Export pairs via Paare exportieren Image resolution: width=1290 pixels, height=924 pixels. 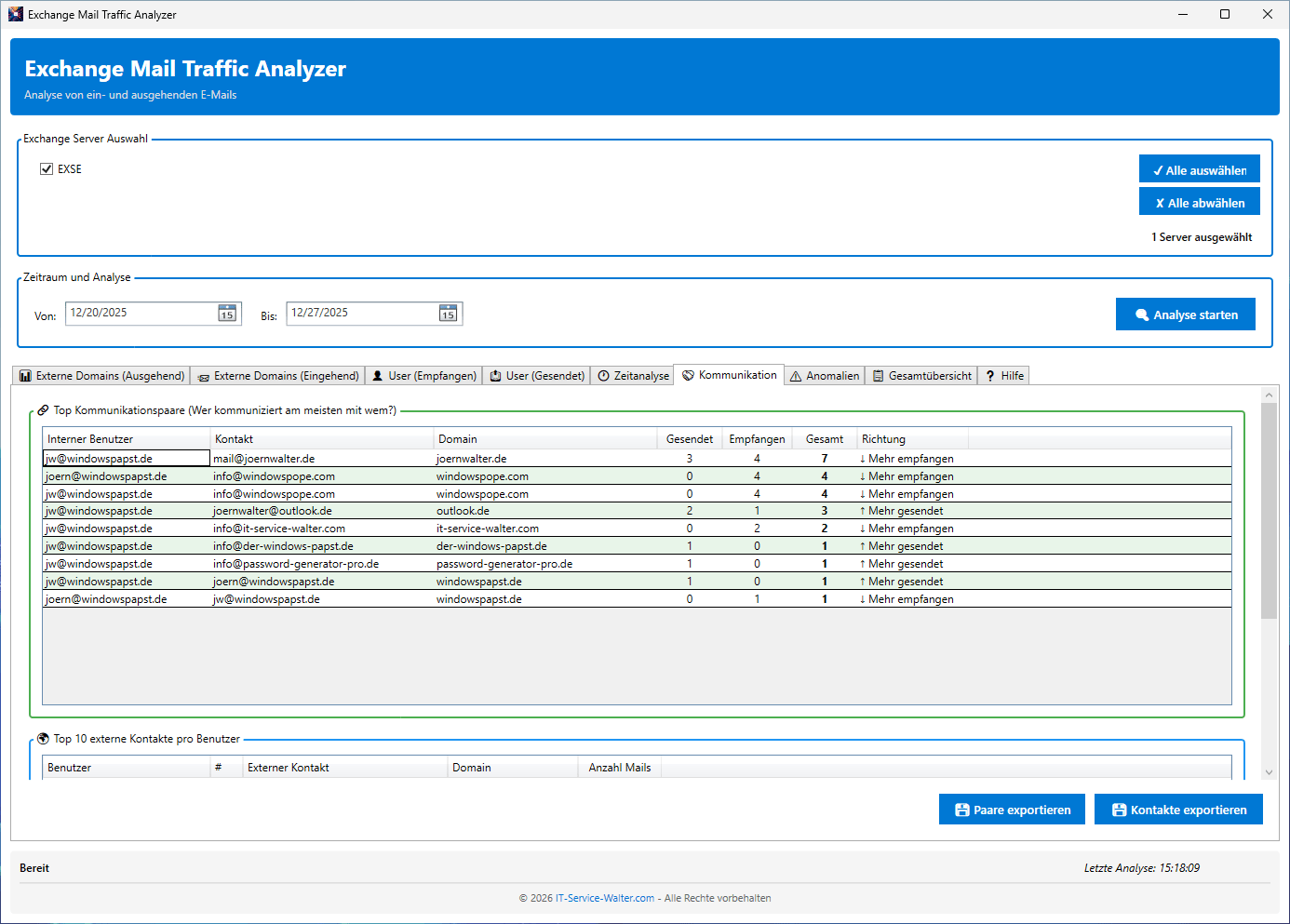(x=1012, y=810)
